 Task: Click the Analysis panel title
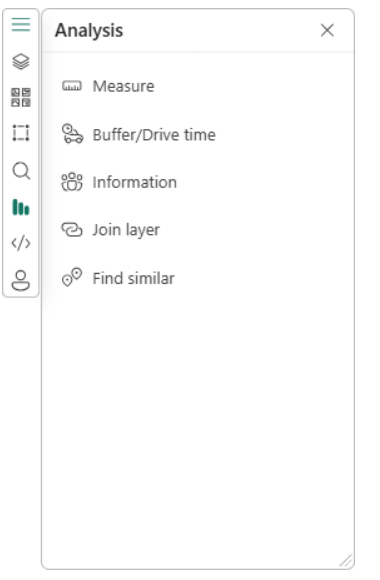click(89, 31)
